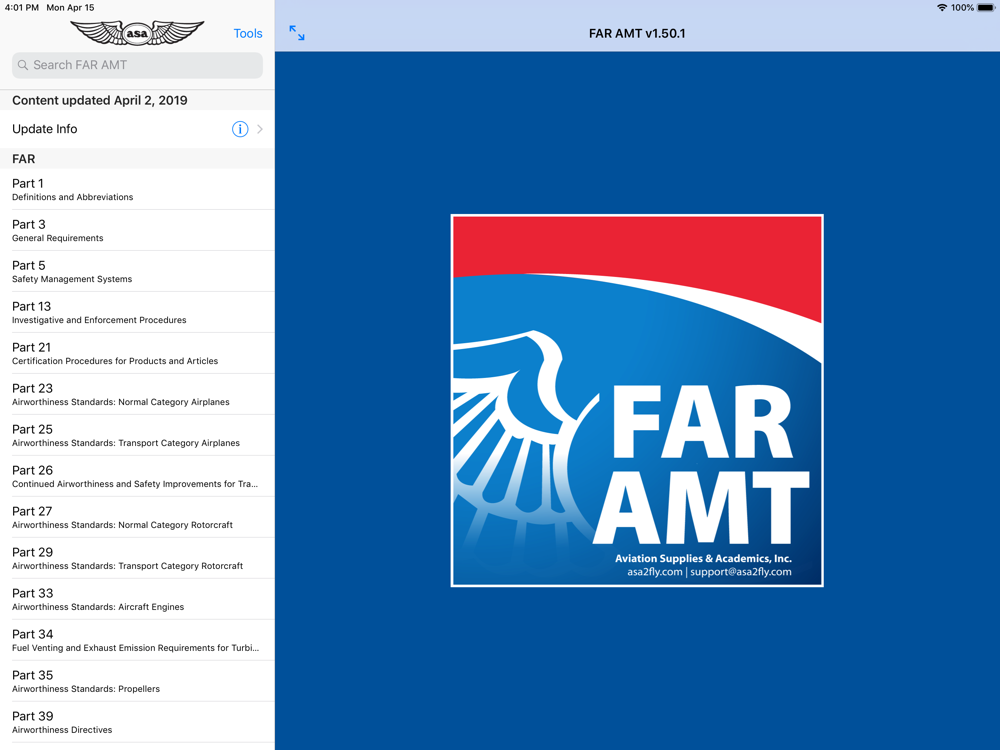1000x750 pixels.
Task: Open the Tools menu
Action: [248, 33]
